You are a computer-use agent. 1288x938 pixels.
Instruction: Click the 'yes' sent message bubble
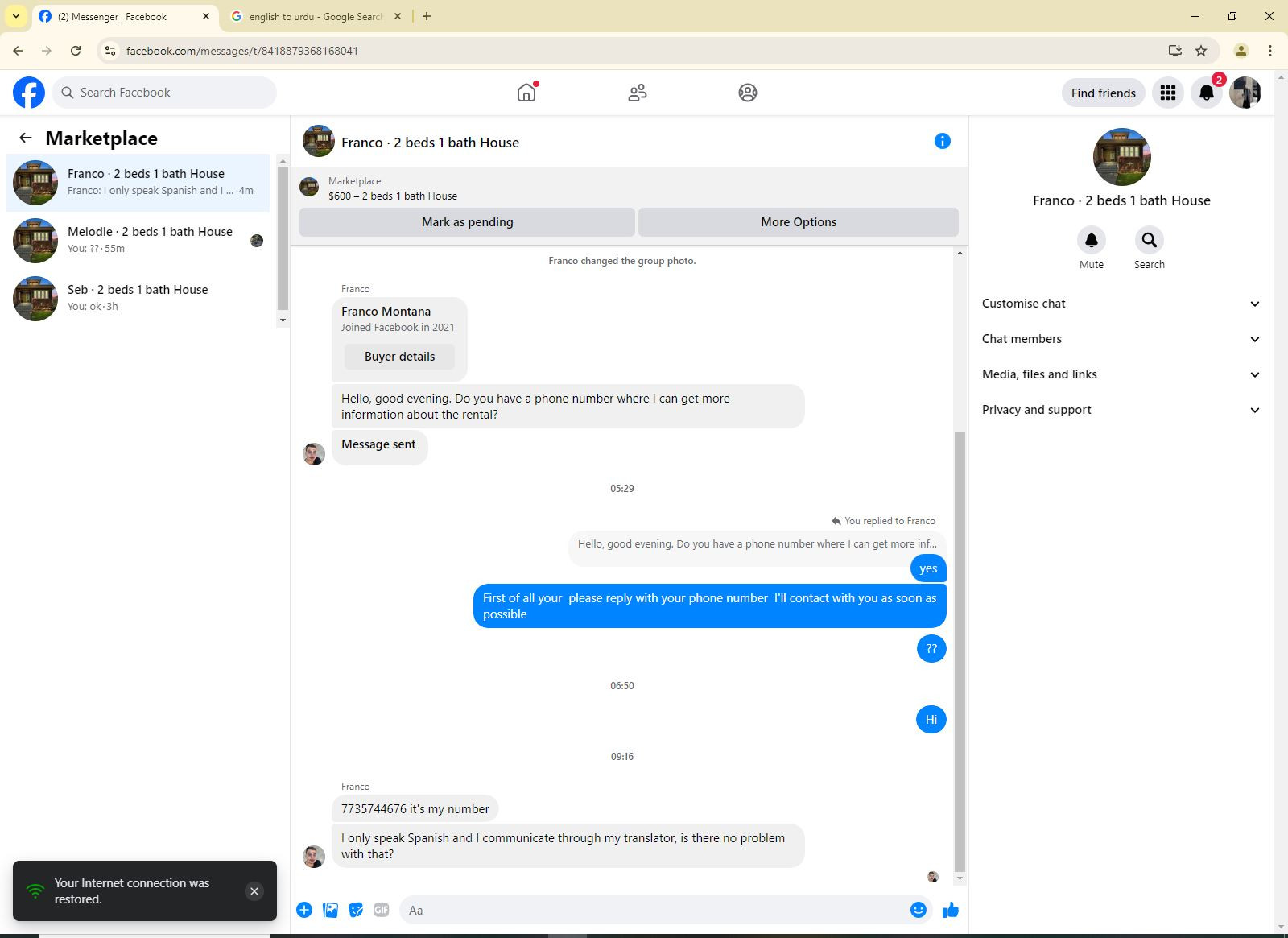point(928,568)
